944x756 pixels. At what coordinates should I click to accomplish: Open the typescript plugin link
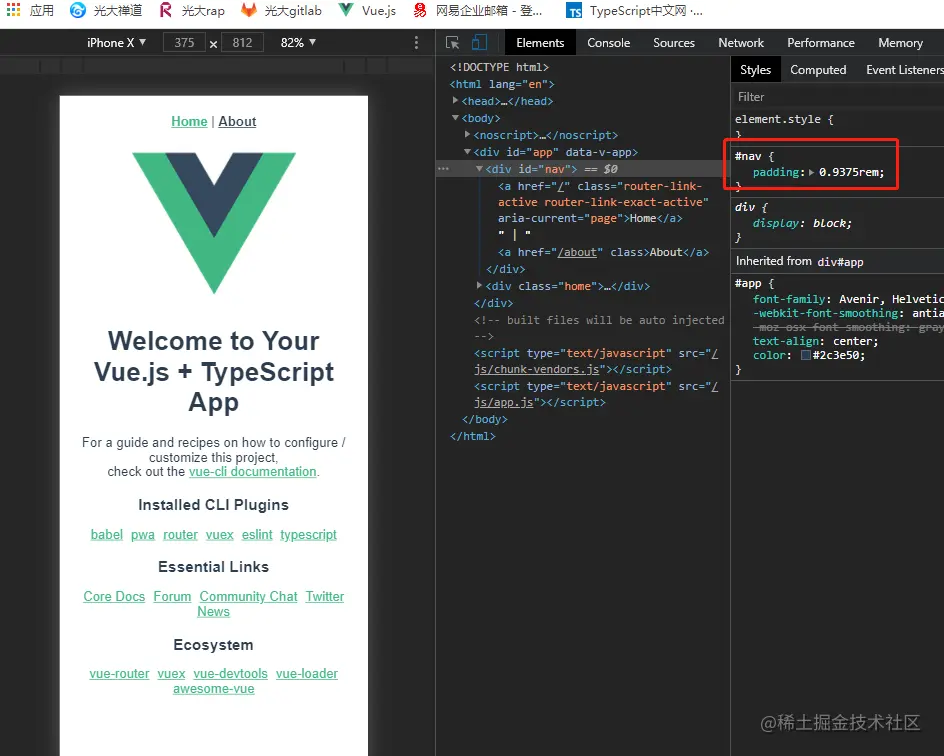tap(308, 534)
